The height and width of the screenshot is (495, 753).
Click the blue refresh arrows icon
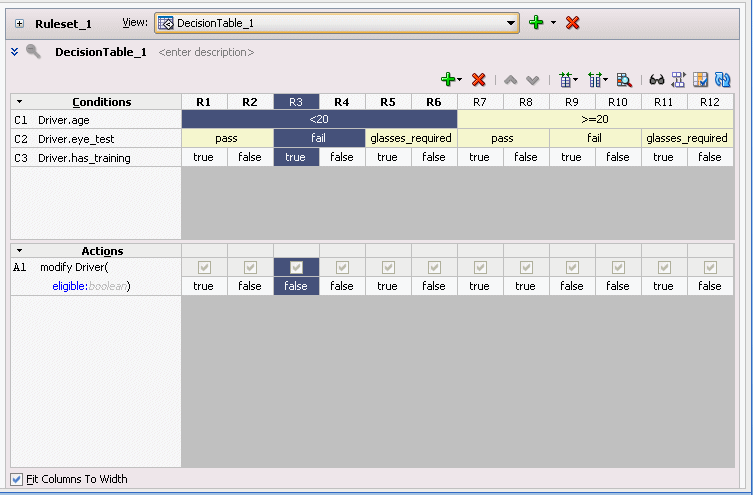723,80
